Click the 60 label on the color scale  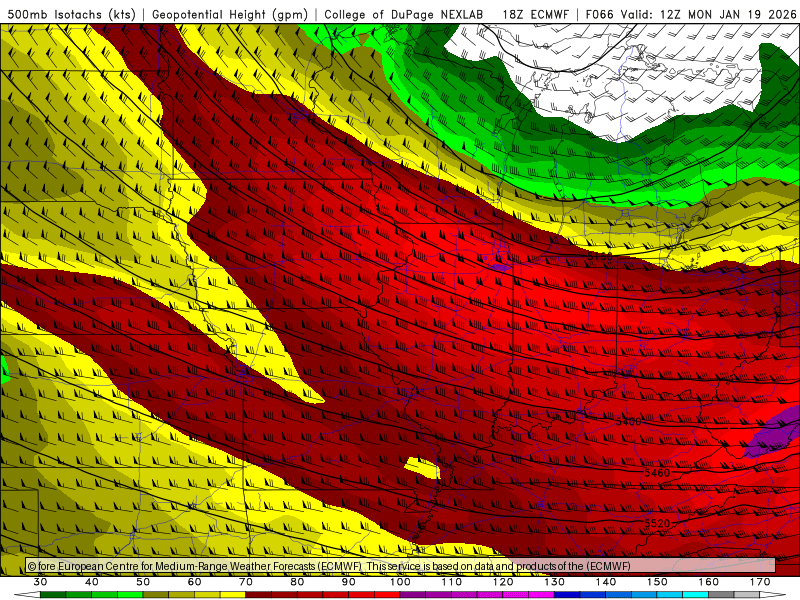194,582
